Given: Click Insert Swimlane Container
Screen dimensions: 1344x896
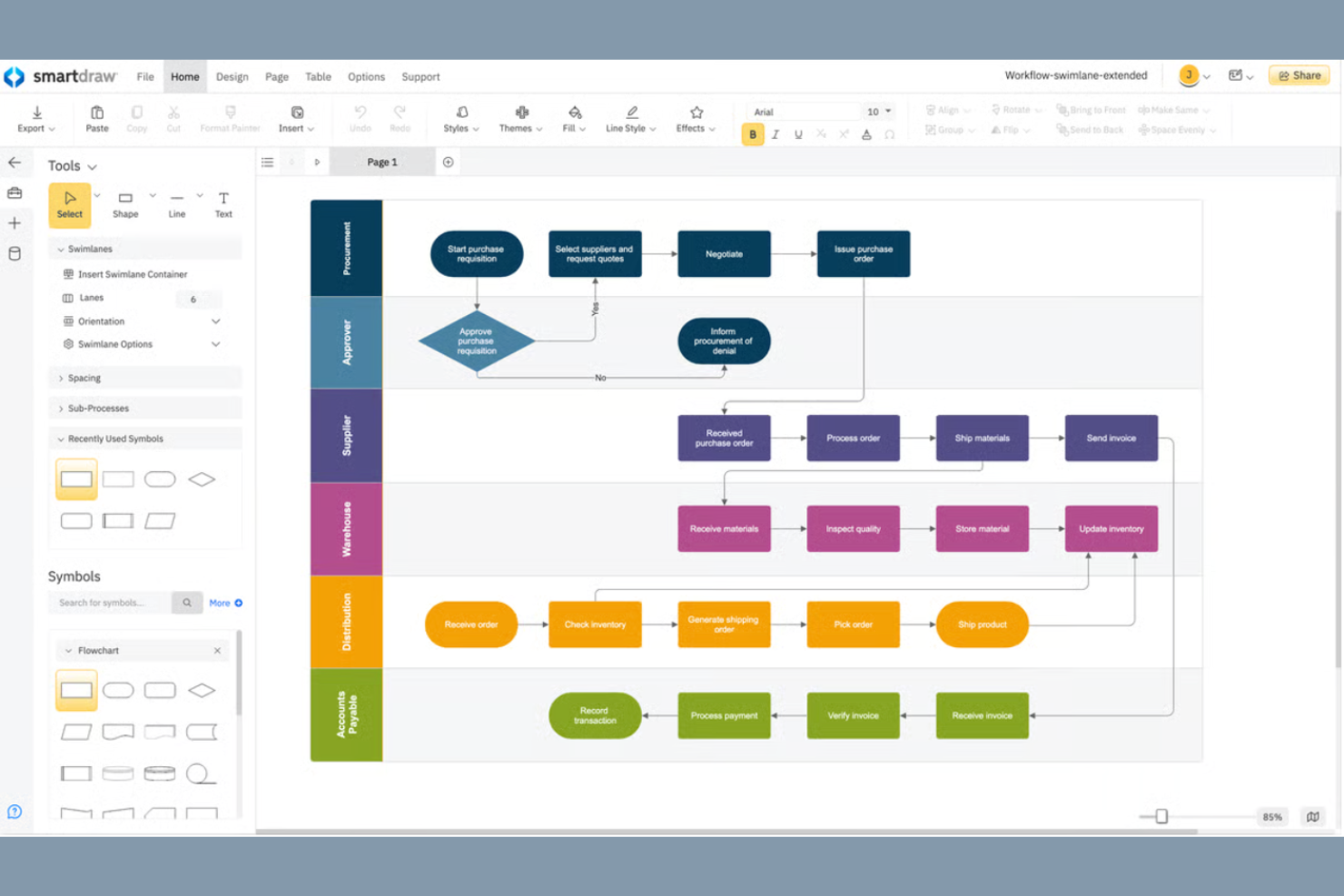Looking at the screenshot, I should coord(124,274).
